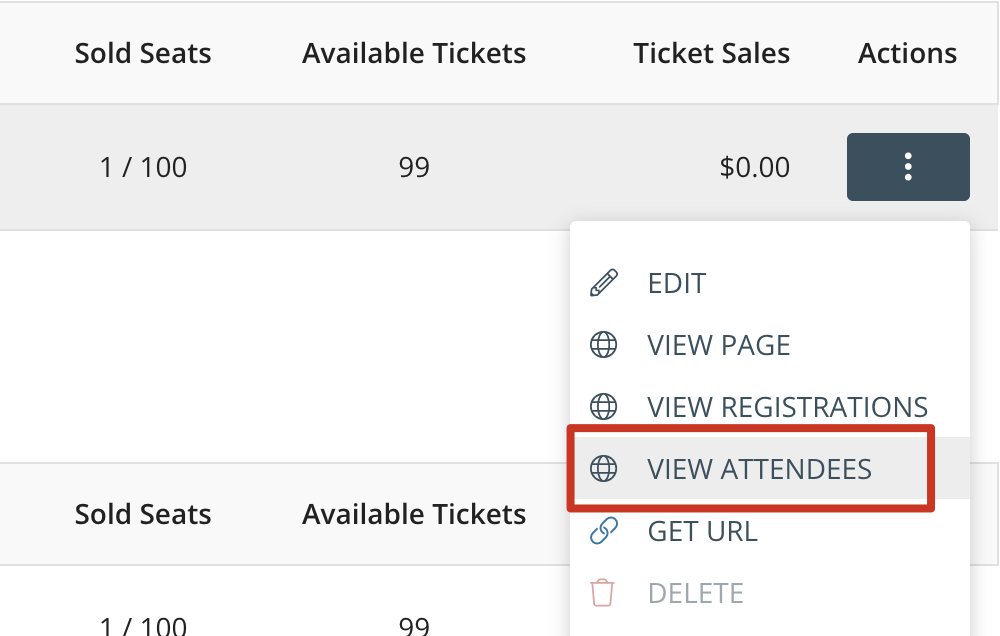Click the $0.00 ticket sales value
The height and width of the screenshot is (636, 1000).
(x=754, y=167)
